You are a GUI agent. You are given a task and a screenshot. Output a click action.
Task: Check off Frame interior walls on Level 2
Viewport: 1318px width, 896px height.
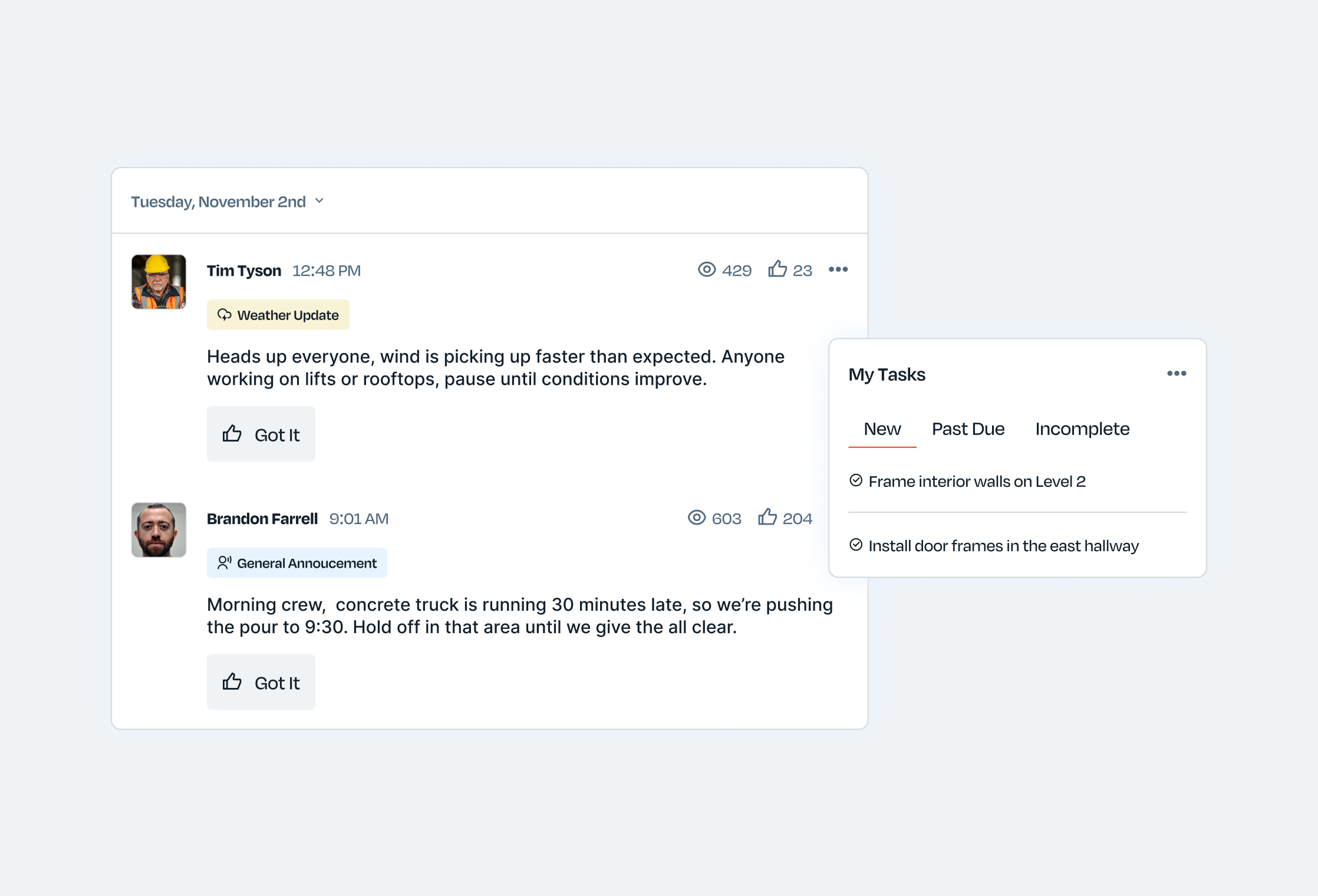856,481
